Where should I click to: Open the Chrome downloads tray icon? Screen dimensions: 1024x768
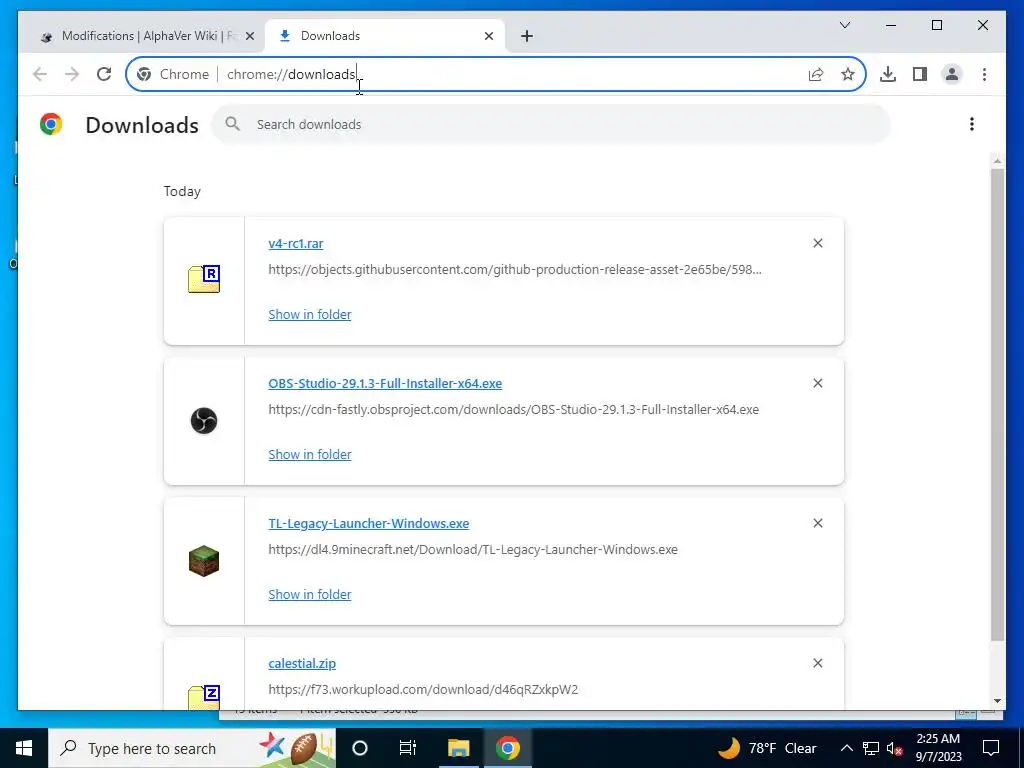pos(888,74)
